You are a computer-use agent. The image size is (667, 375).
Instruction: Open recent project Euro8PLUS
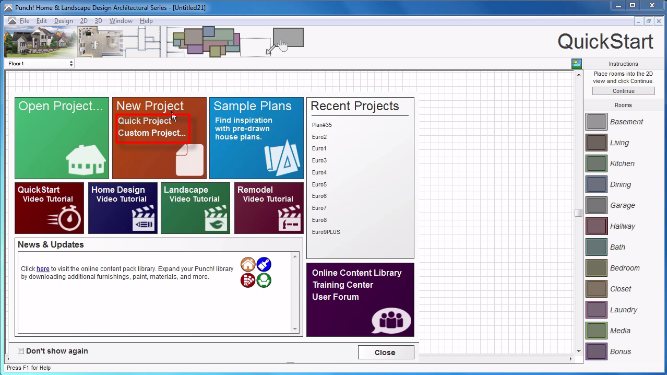(326, 232)
